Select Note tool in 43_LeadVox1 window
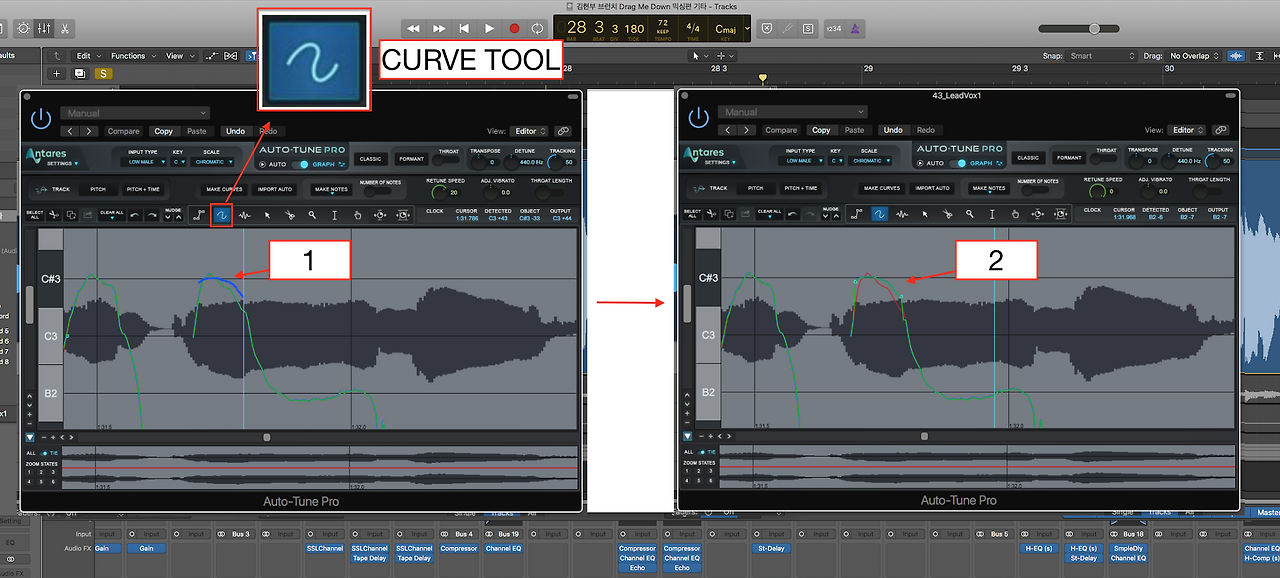The width and height of the screenshot is (1280, 578). tap(901, 213)
